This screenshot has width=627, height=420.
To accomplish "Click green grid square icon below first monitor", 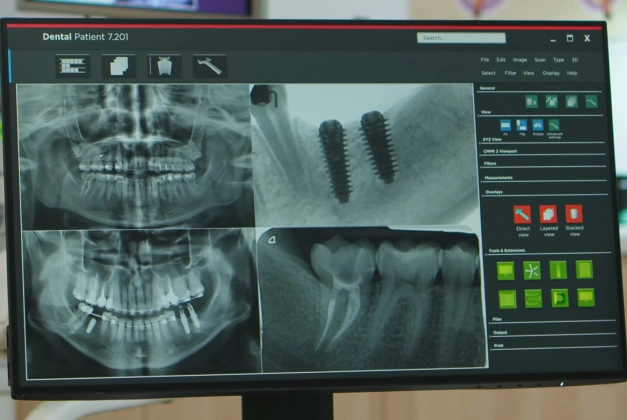I will pyautogui.click(x=507, y=299).
